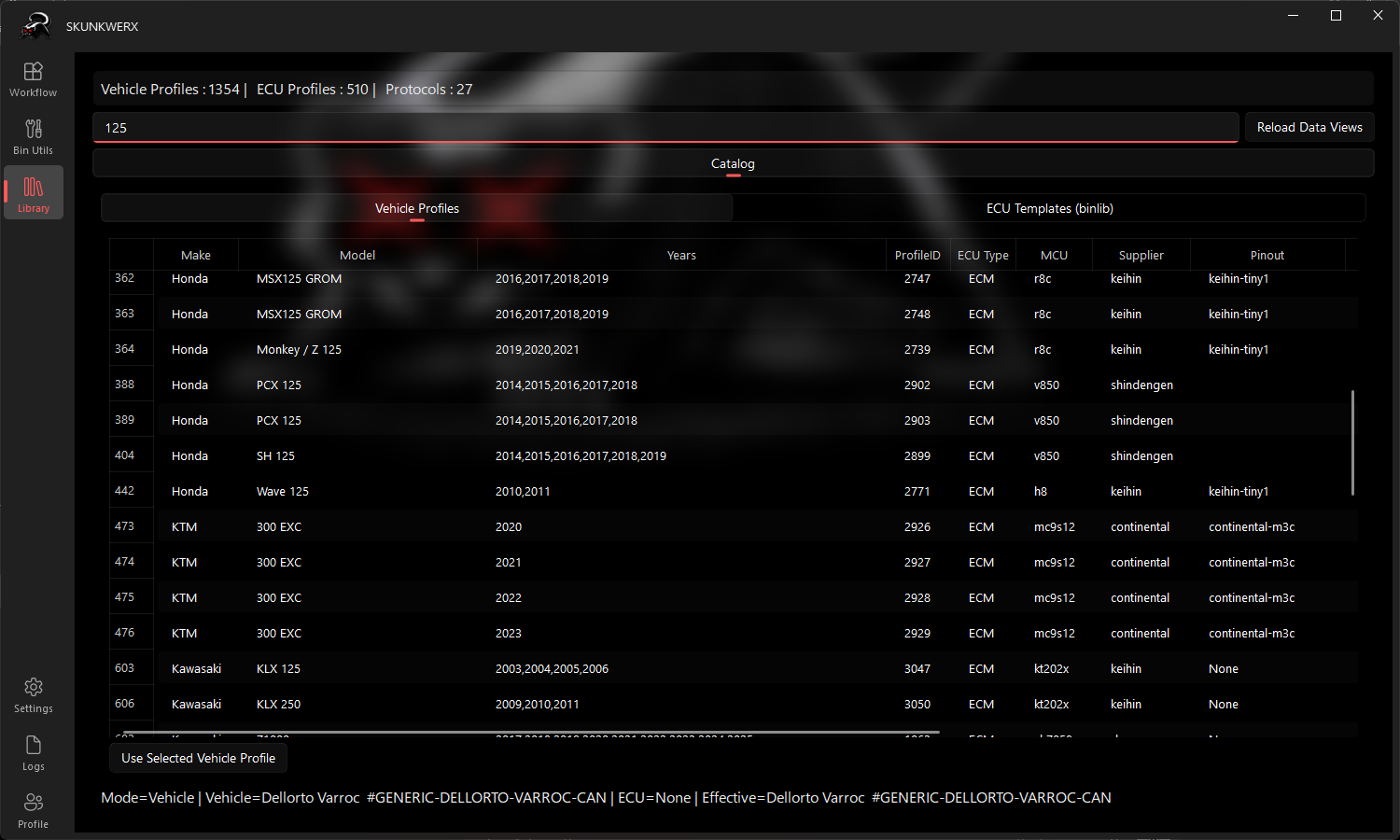Click the Vehicle Profiles : 1354 counter
Image resolution: width=1400 pixels, height=840 pixels.
point(170,90)
